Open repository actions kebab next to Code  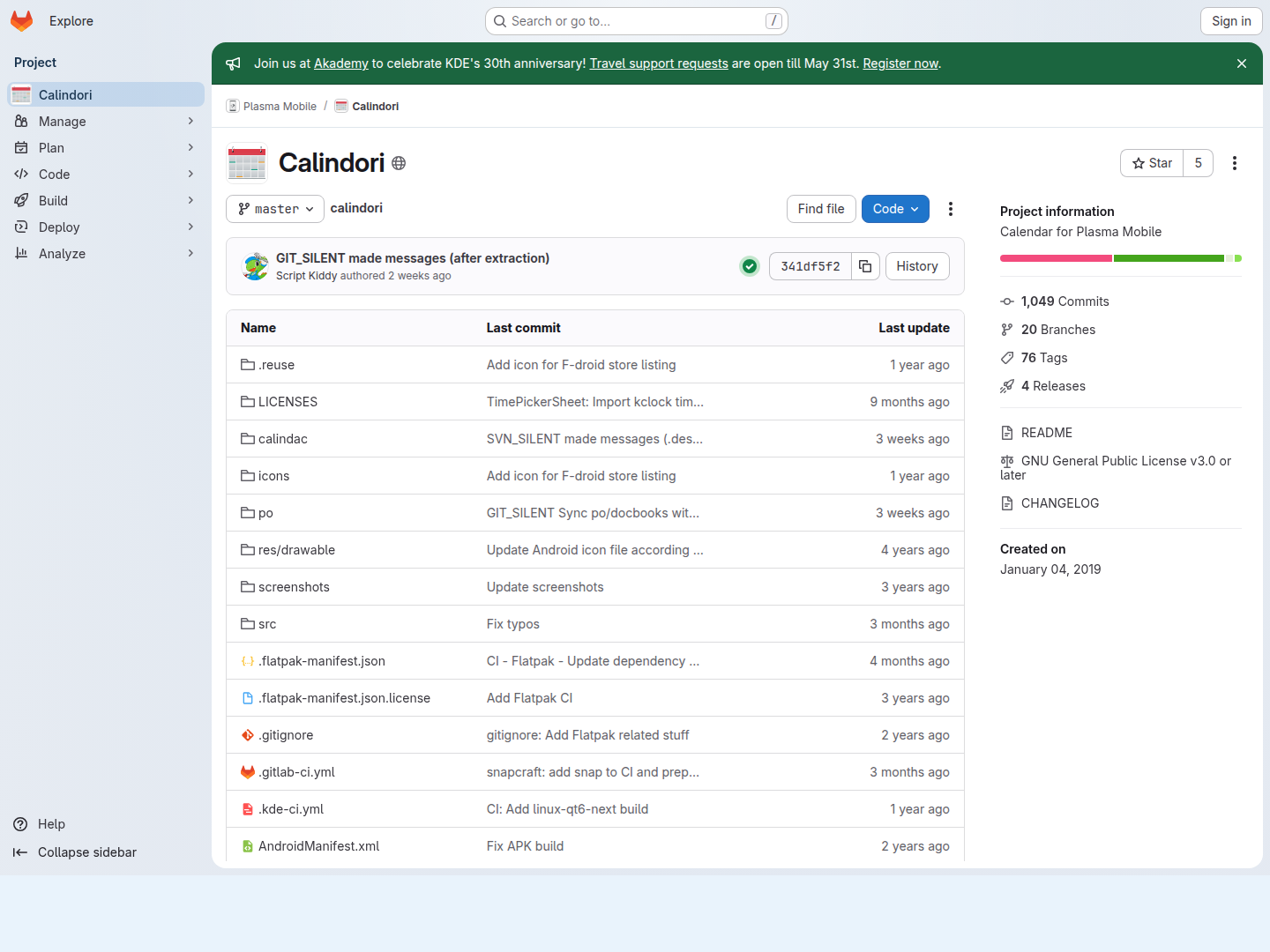pos(951,209)
